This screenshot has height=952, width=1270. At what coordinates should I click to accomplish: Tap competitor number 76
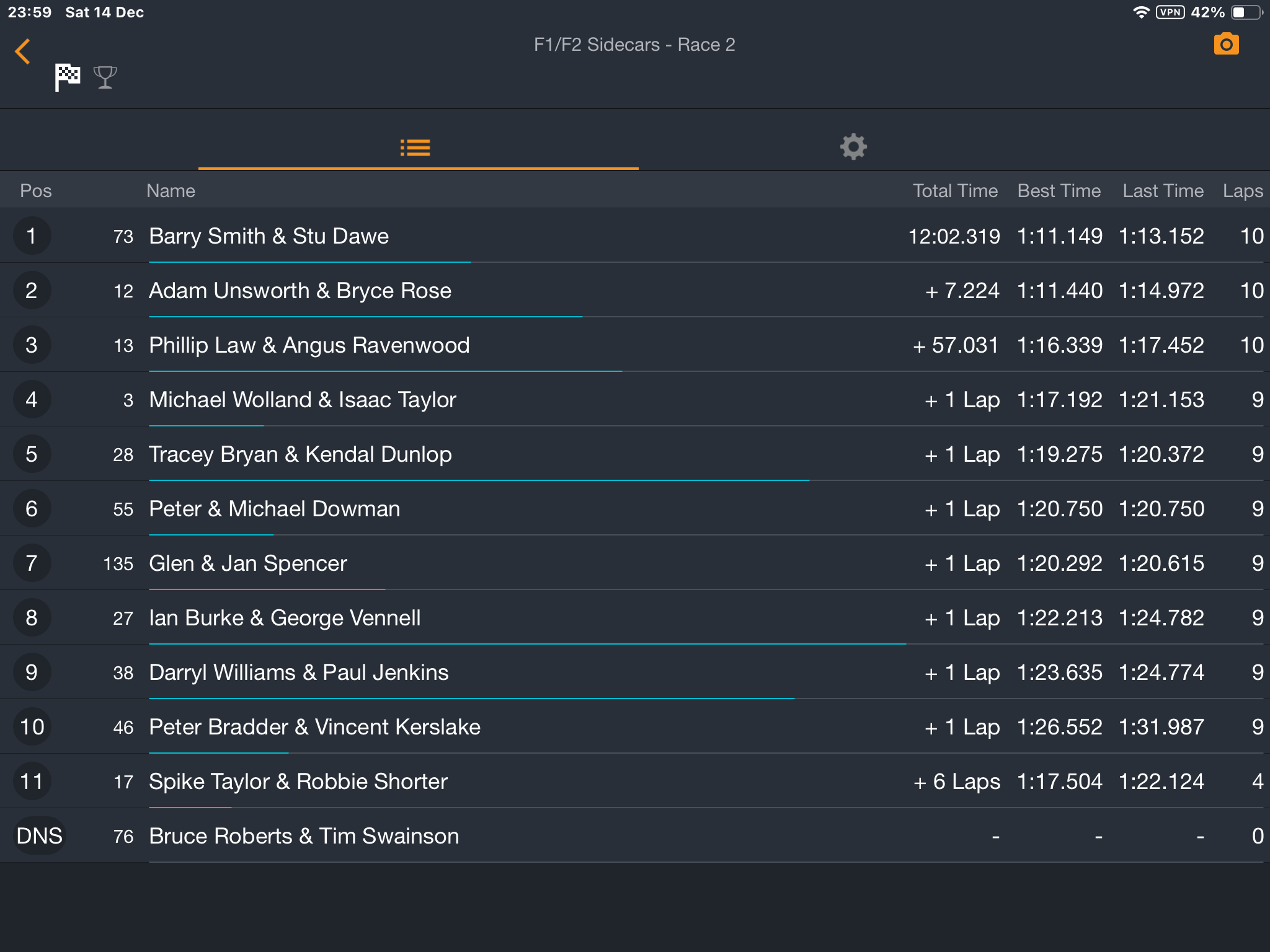(123, 837)
